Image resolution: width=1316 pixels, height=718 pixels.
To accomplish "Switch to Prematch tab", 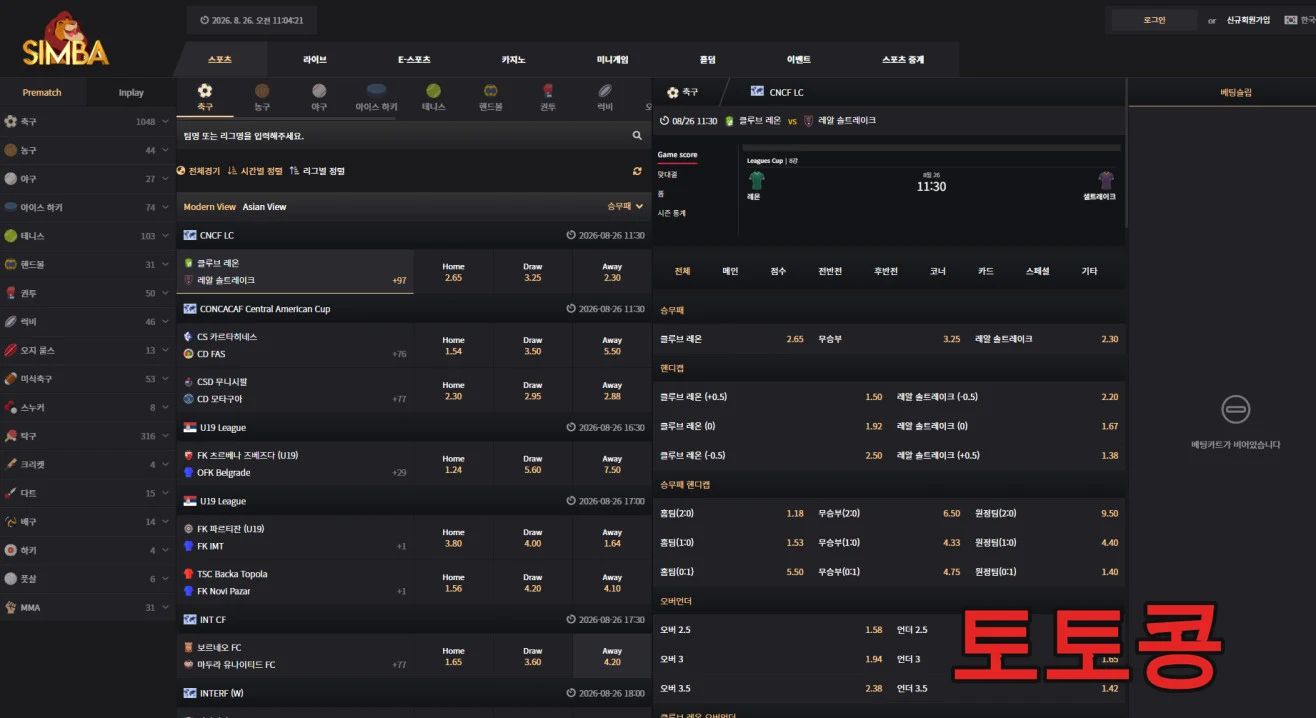I will coord(42,92).
